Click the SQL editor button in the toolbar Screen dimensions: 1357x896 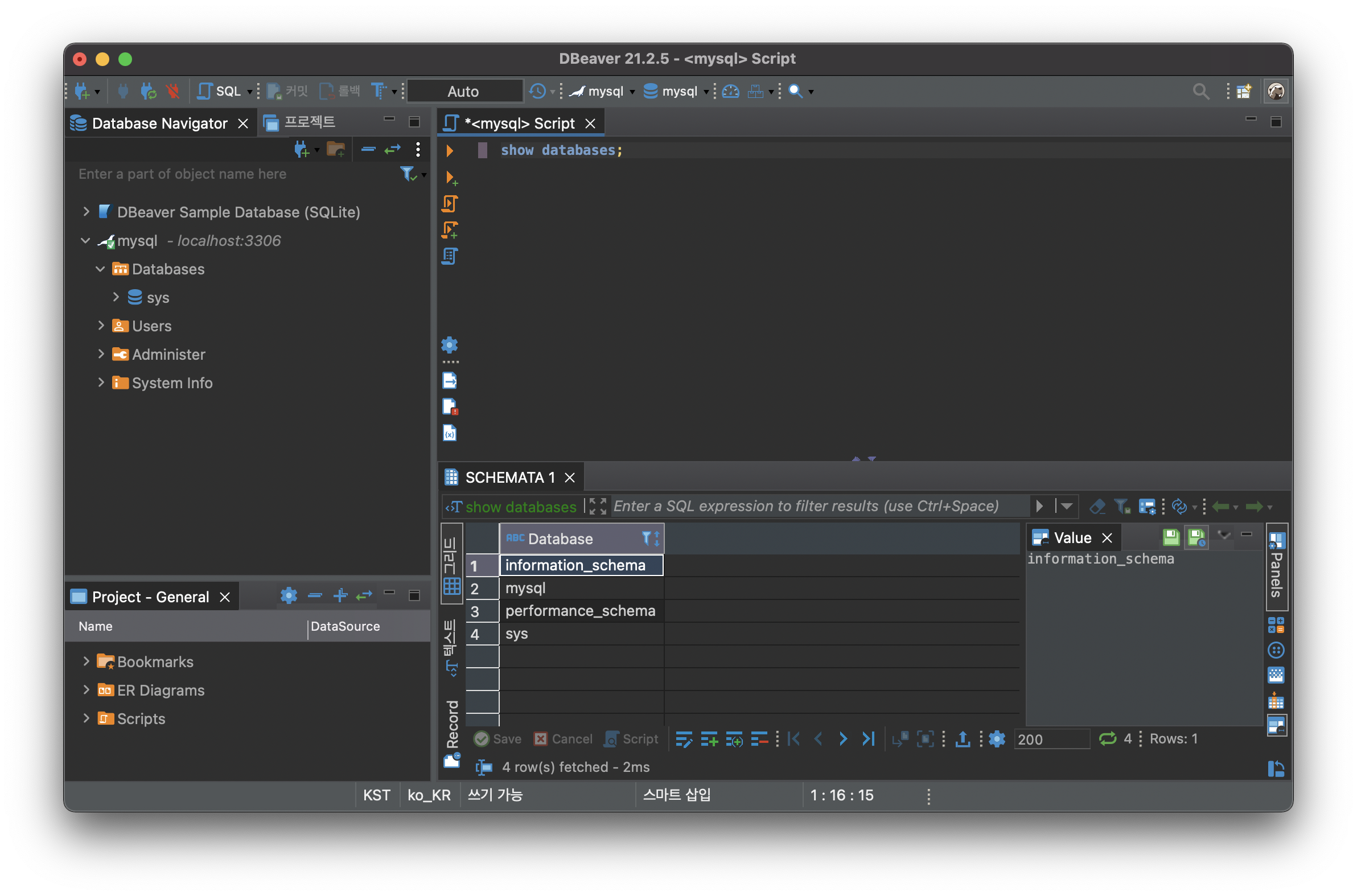pos(220,91)
